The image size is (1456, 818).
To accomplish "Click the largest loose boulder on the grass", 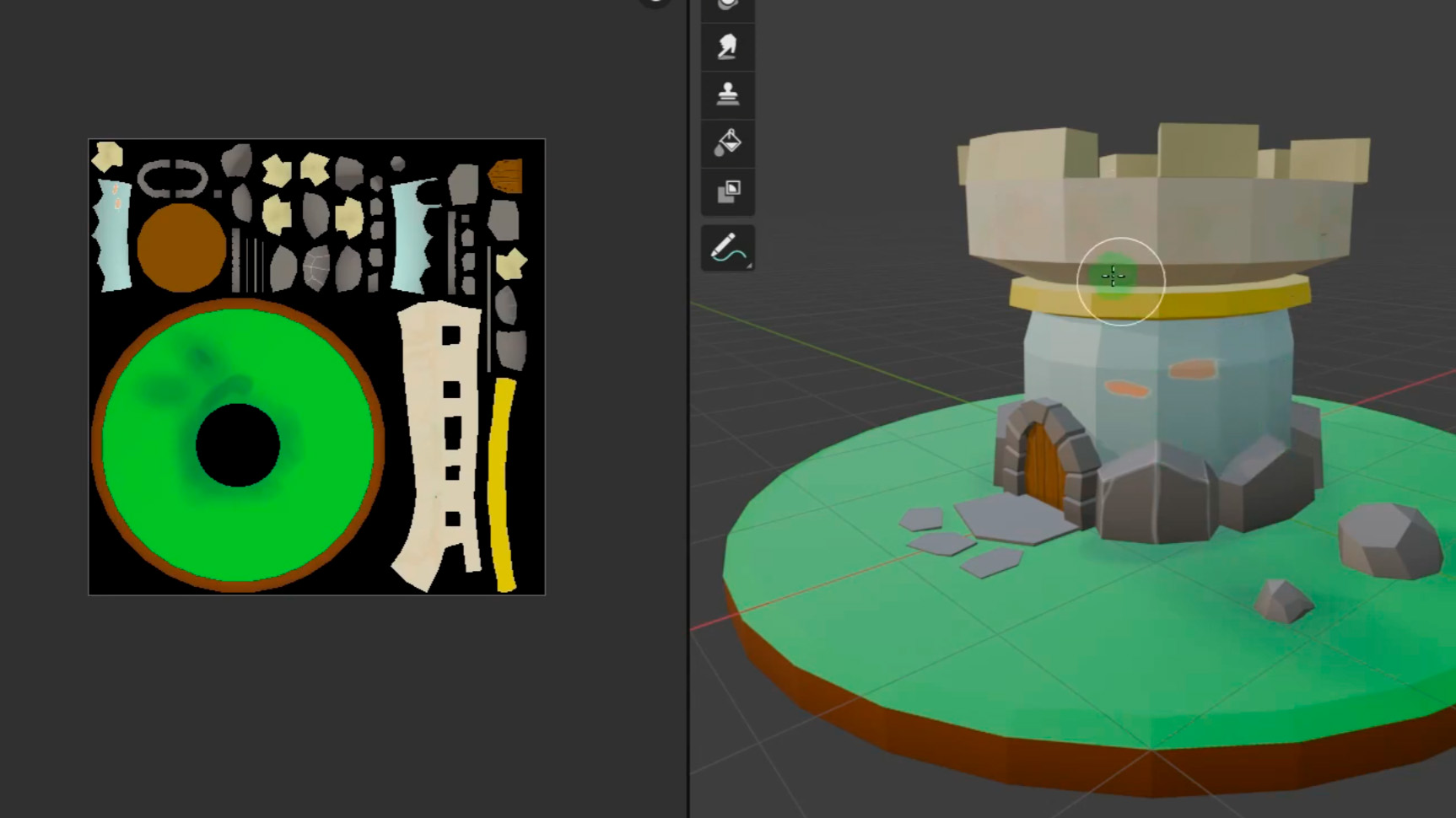I will coord(1389,540).
